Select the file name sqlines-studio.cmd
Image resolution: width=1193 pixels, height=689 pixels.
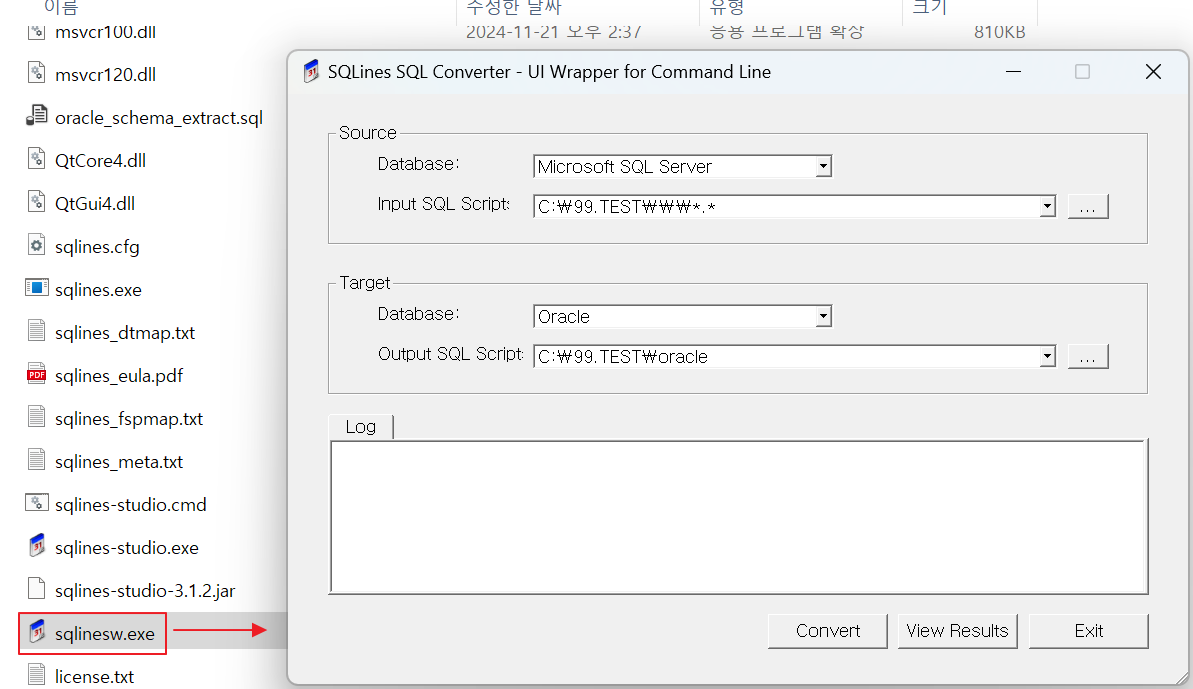pyautogui.click(x=131, y=504)
